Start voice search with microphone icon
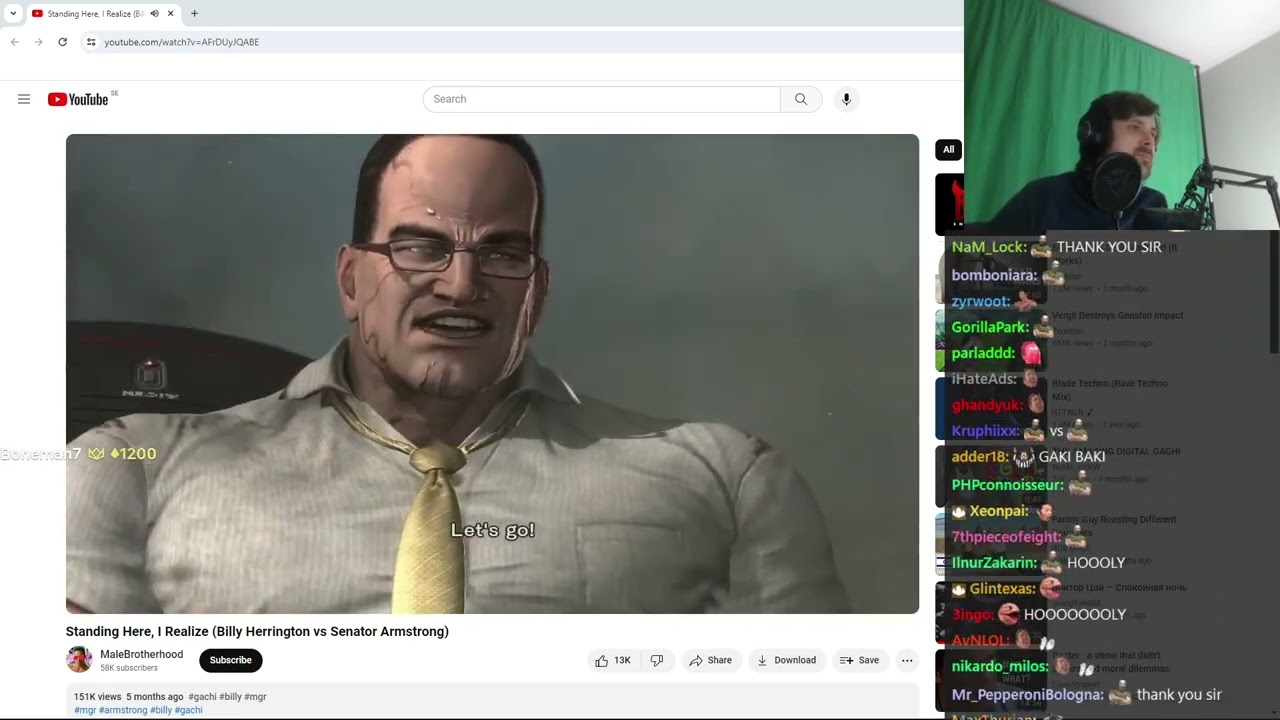The width and height of the screenshot is (1280, 720). pyautogui.click(x=846, y=99)
